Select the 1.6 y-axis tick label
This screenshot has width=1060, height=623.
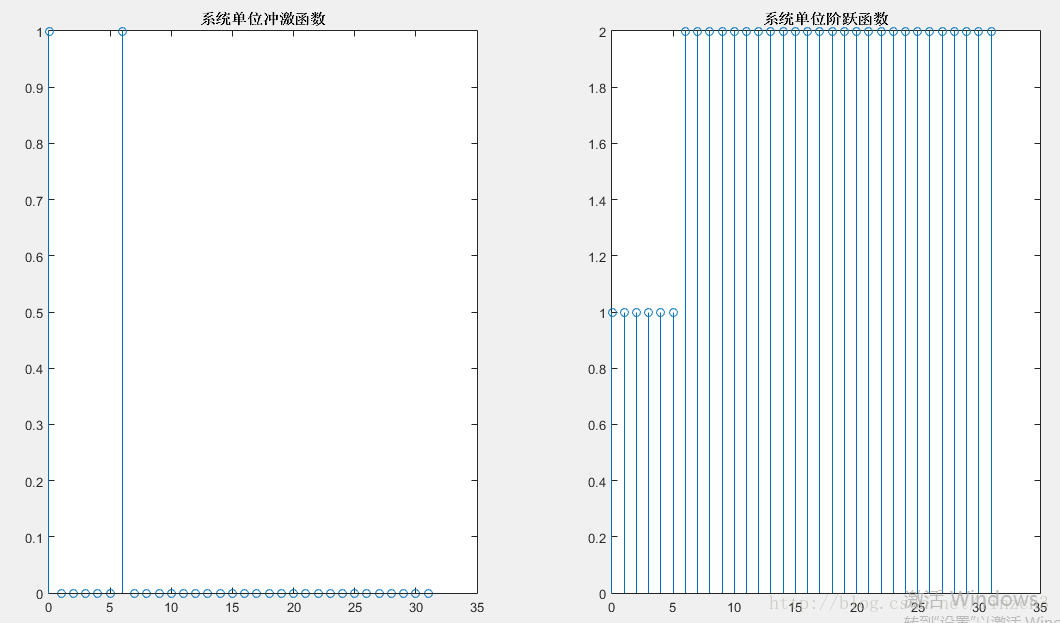598,144
